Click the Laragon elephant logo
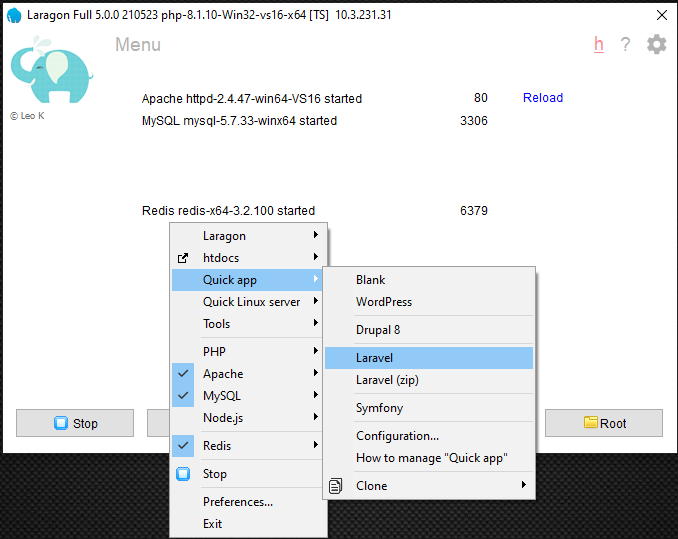Screen dimensions: 678x539 click(51, 70)
